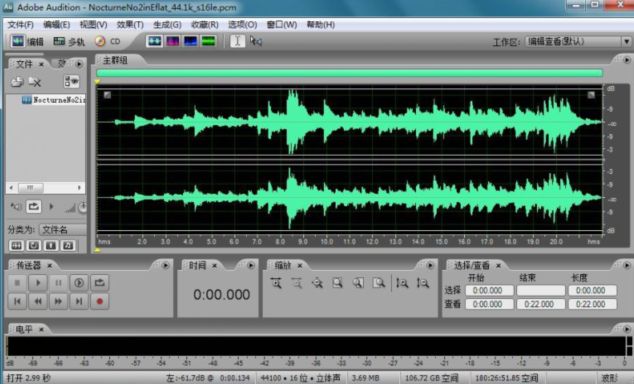Select the marquee selection tool
This screenshot has width=634, height=384.
tap(256, 41)
